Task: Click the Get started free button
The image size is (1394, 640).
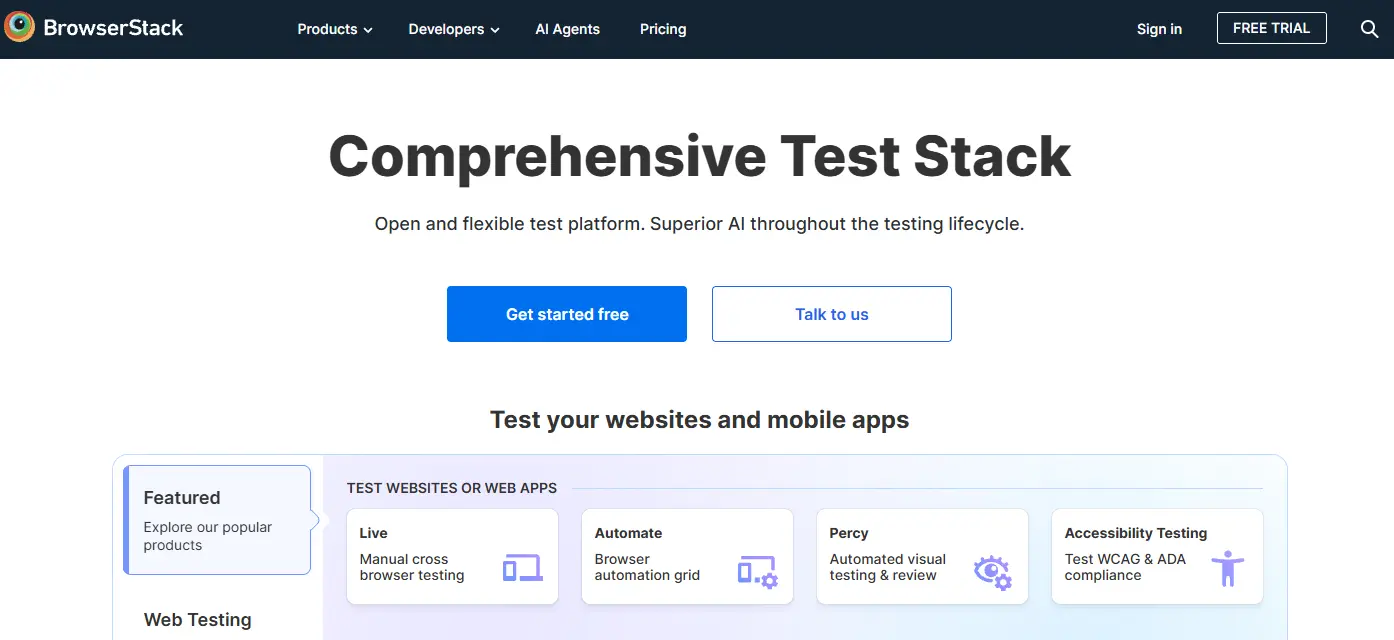Action: point(566,313)
